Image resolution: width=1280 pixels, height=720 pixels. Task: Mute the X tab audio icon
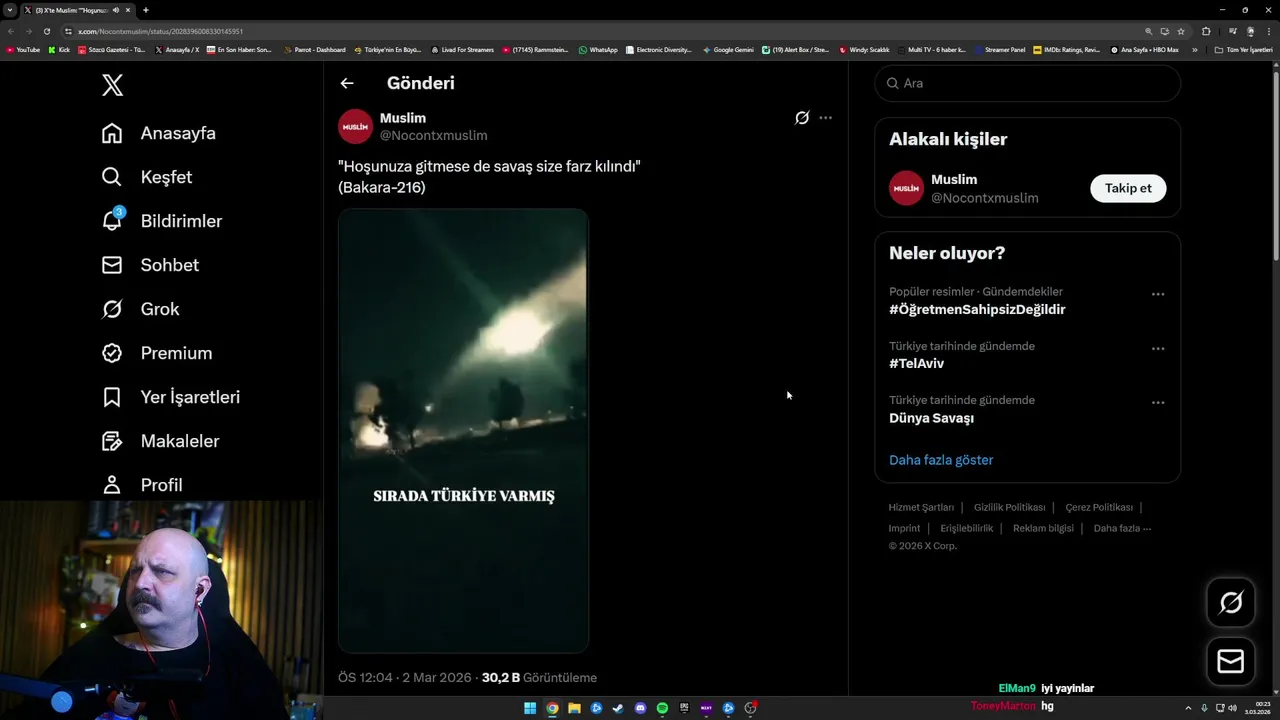(116, 10)
